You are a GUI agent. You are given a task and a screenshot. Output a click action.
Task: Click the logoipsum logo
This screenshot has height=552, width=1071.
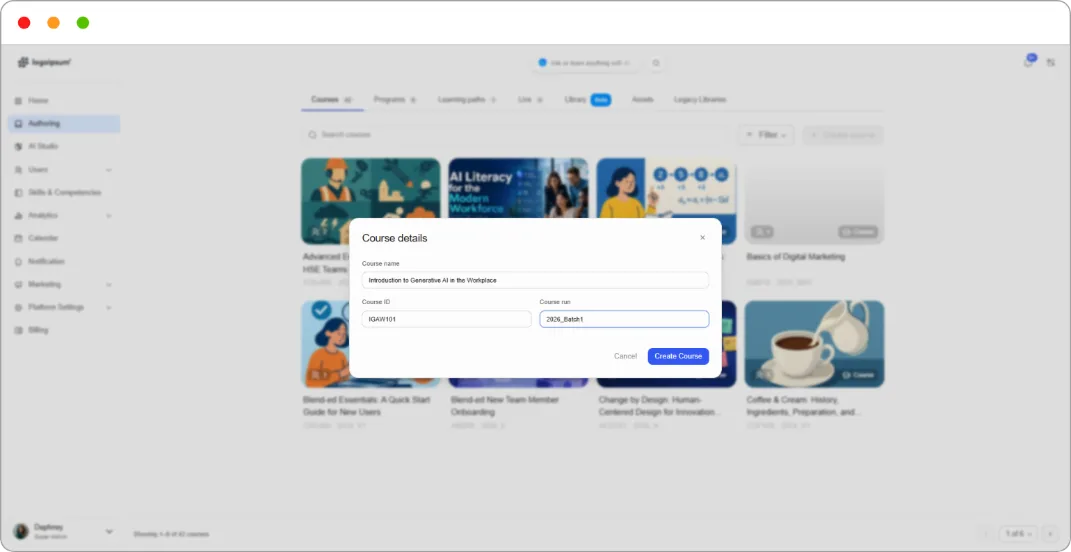(44, 62)
